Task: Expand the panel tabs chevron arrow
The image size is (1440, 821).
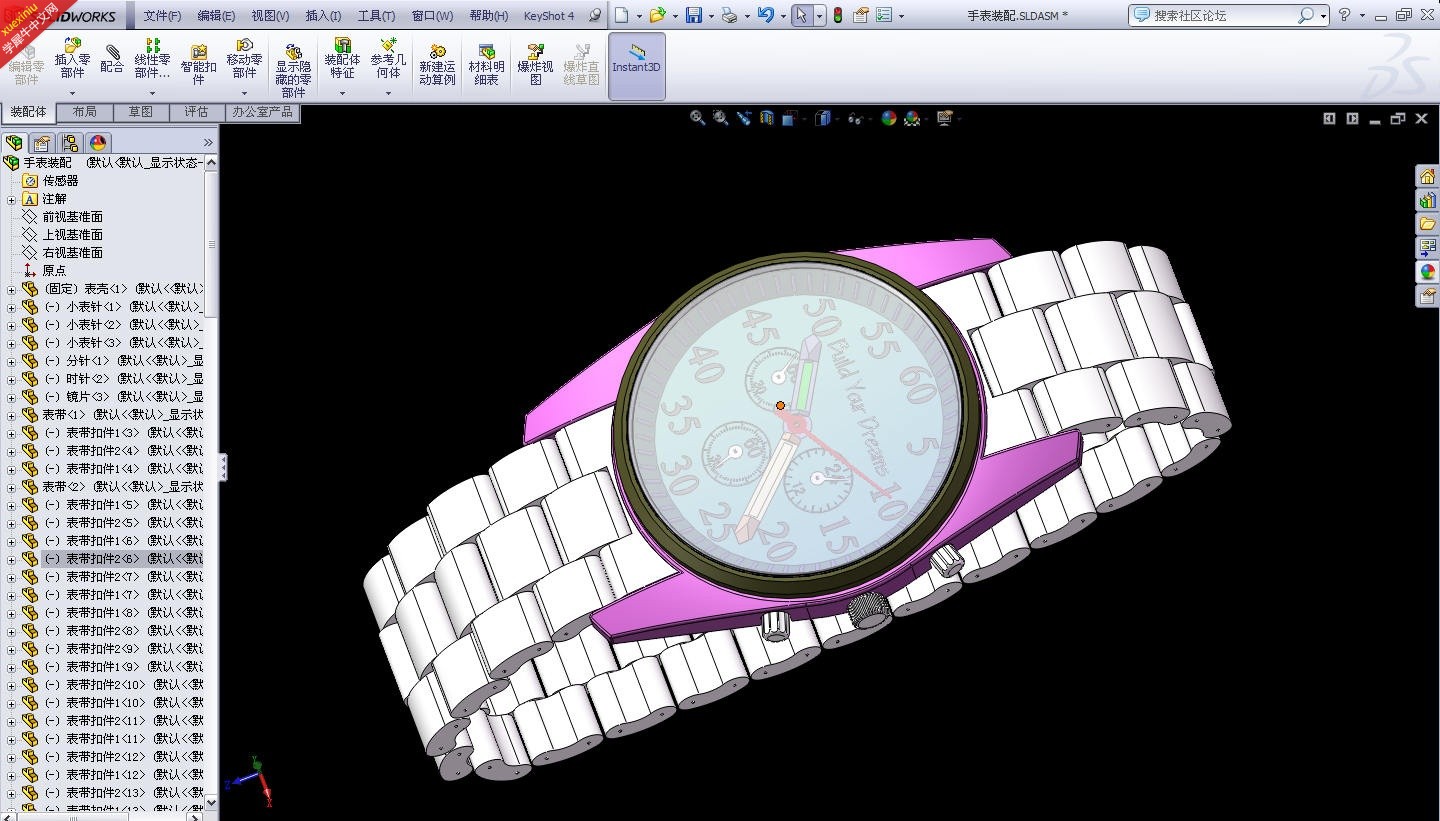Action: 208,142
